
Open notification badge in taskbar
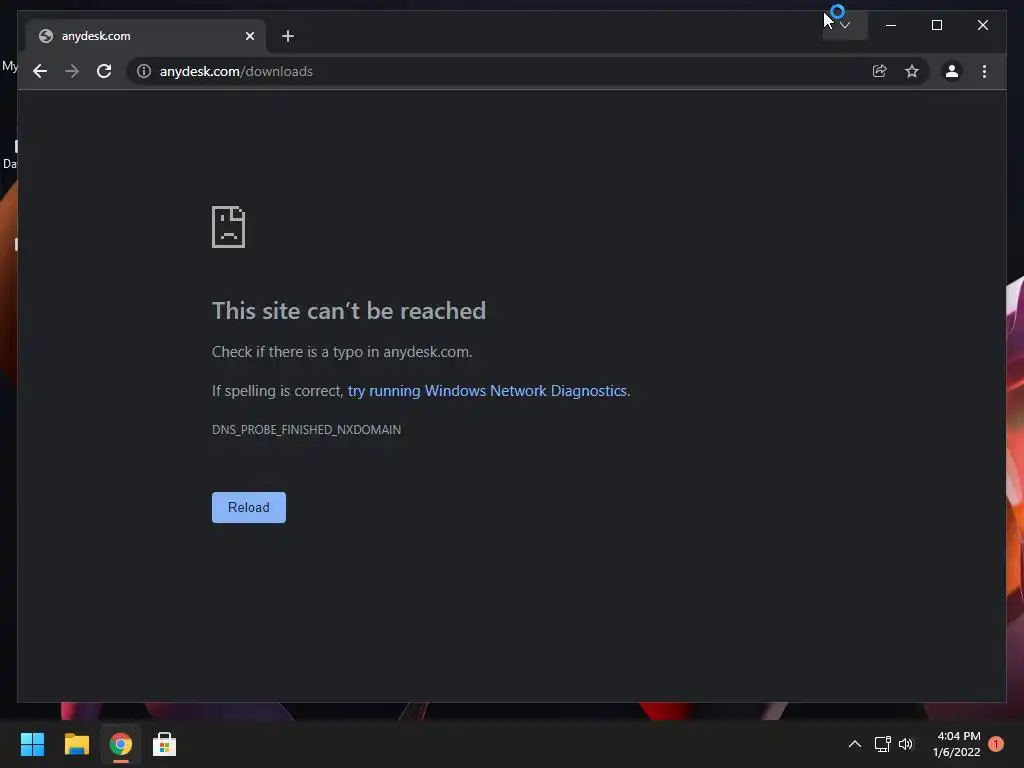[x=996, y=744]
